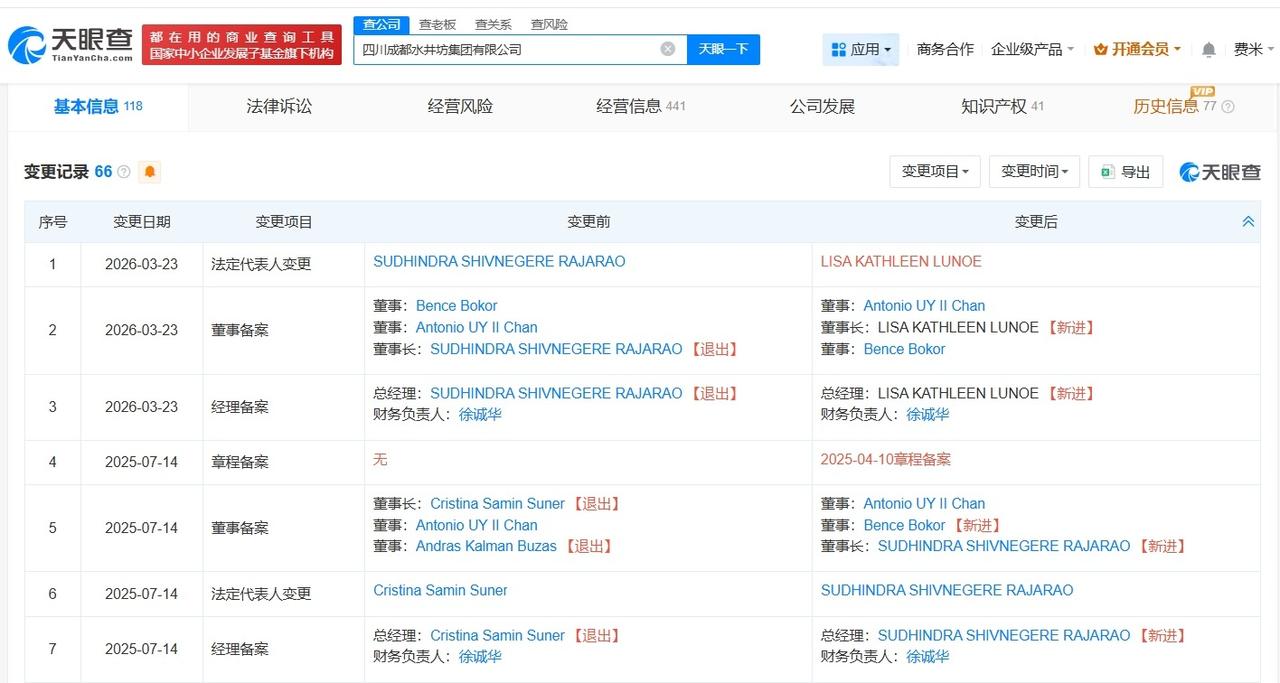Select the 经理备案 cell in row 3

(240, 407)
